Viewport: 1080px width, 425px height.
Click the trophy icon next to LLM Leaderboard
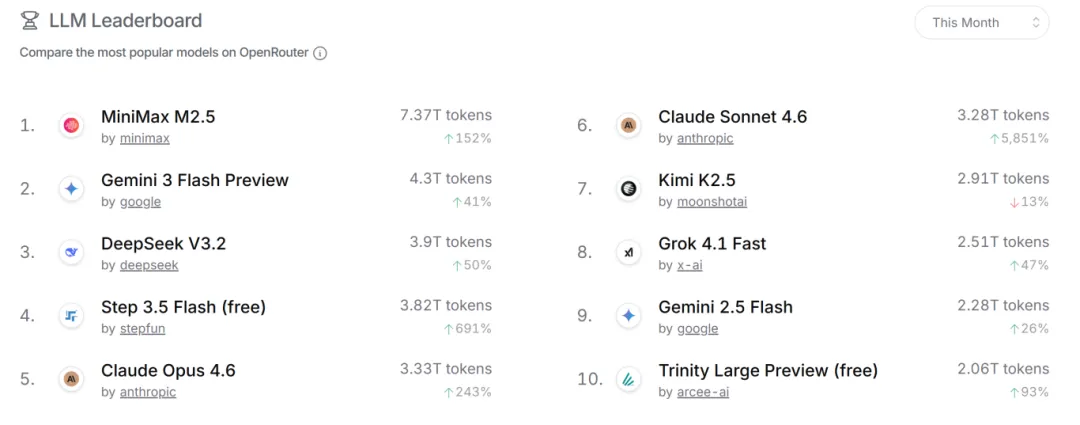30,20
